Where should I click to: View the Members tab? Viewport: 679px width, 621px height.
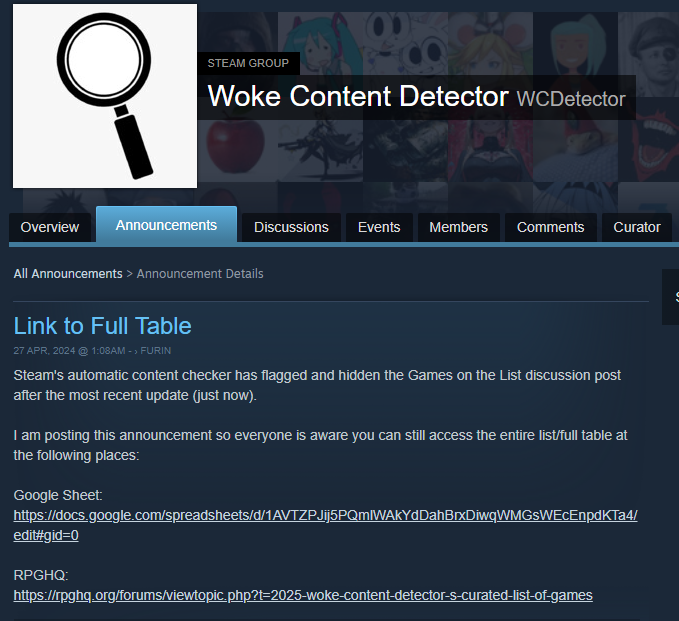pos(458,227)
